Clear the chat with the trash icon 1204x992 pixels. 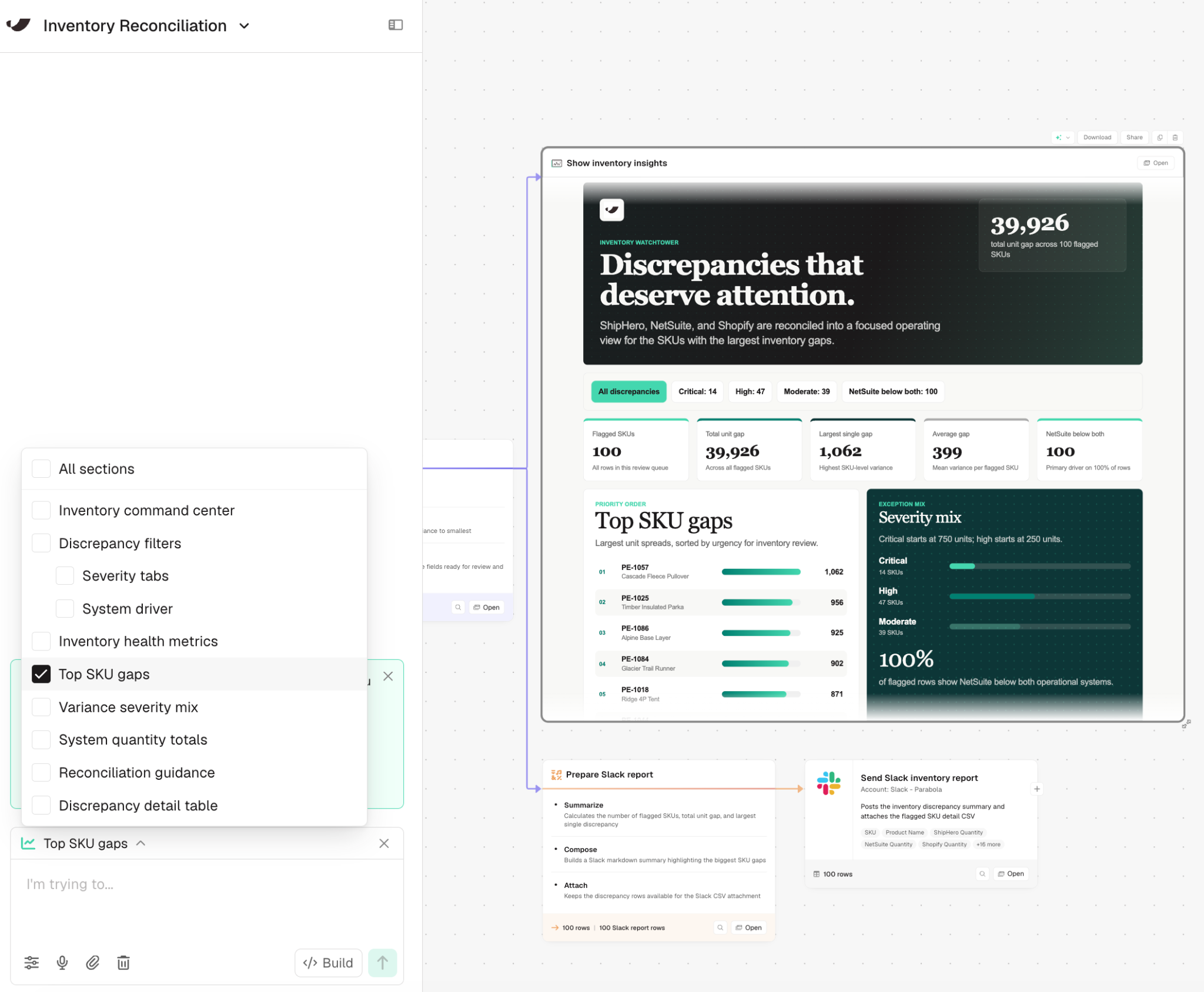click(123, 963)
